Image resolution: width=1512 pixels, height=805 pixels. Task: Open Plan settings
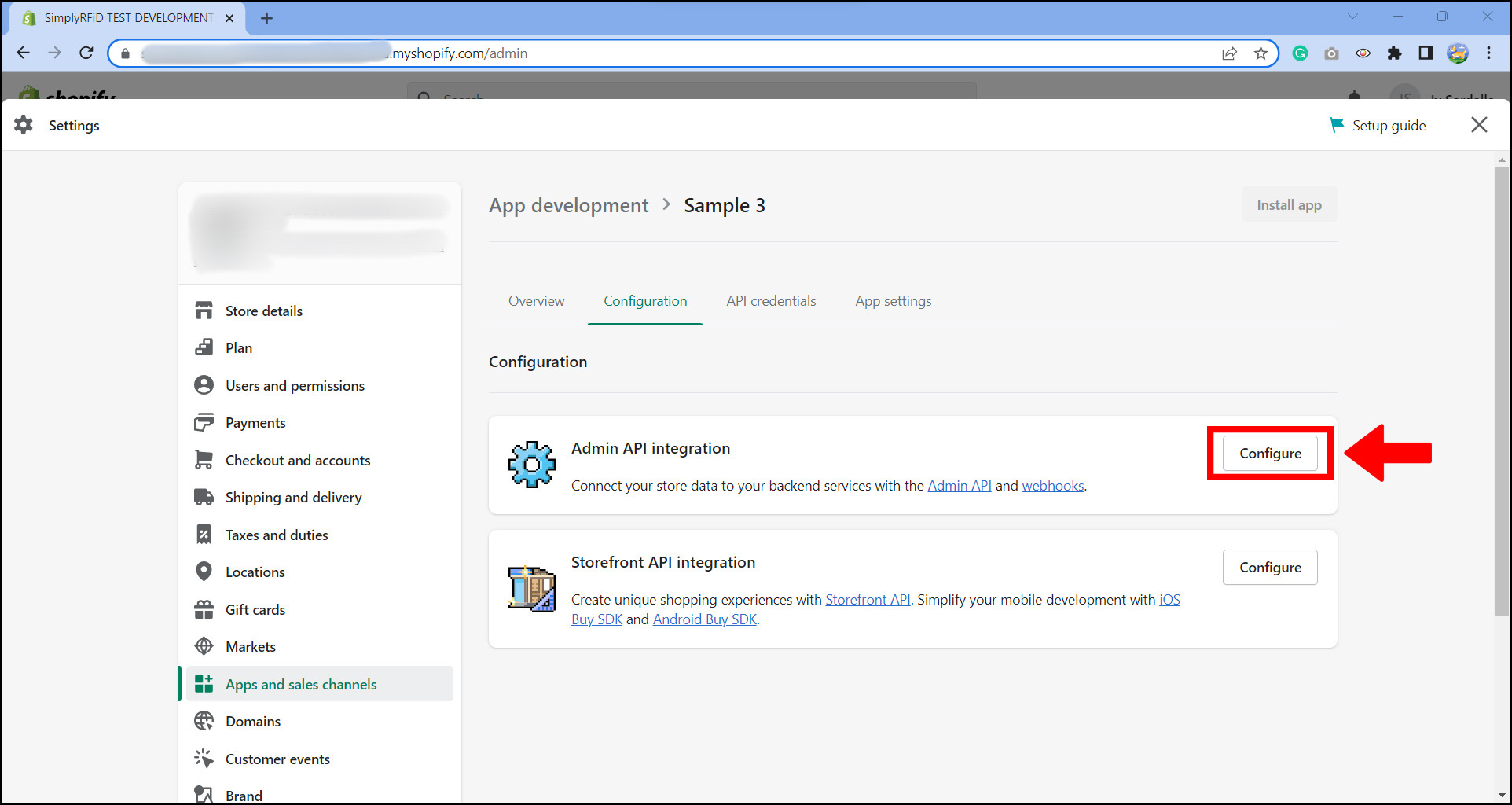click(x=319, y=347)
